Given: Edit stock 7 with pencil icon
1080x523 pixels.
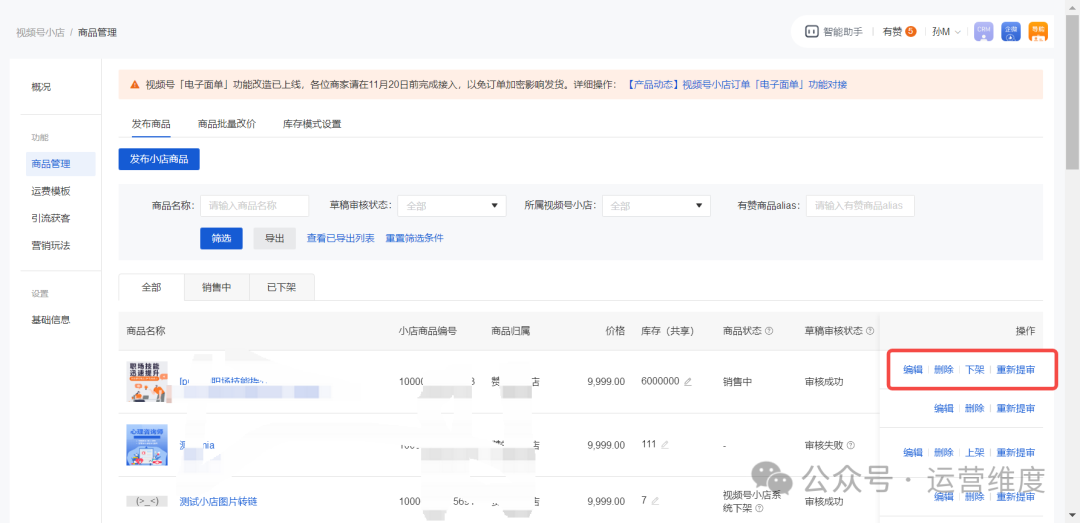Looking at the screenshot, I should [655, 501].
